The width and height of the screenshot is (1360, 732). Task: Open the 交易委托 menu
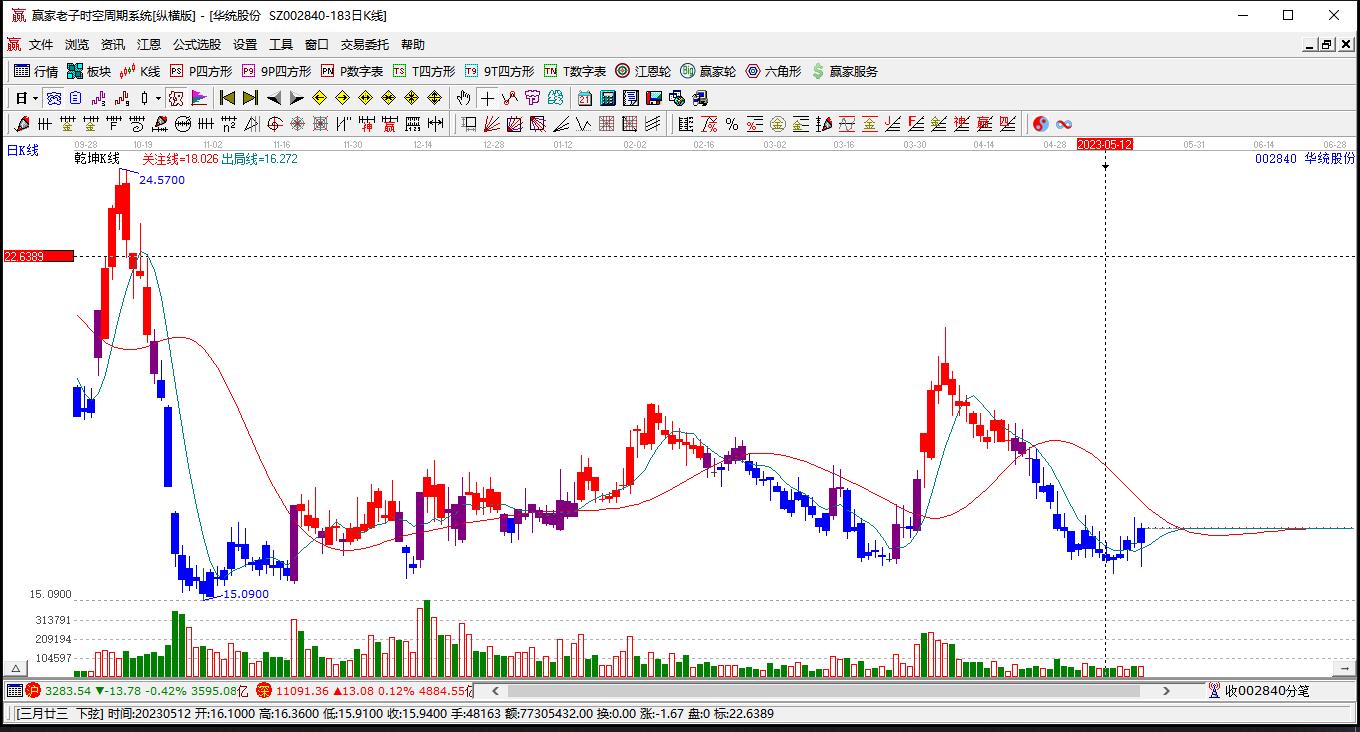(365, 45)
